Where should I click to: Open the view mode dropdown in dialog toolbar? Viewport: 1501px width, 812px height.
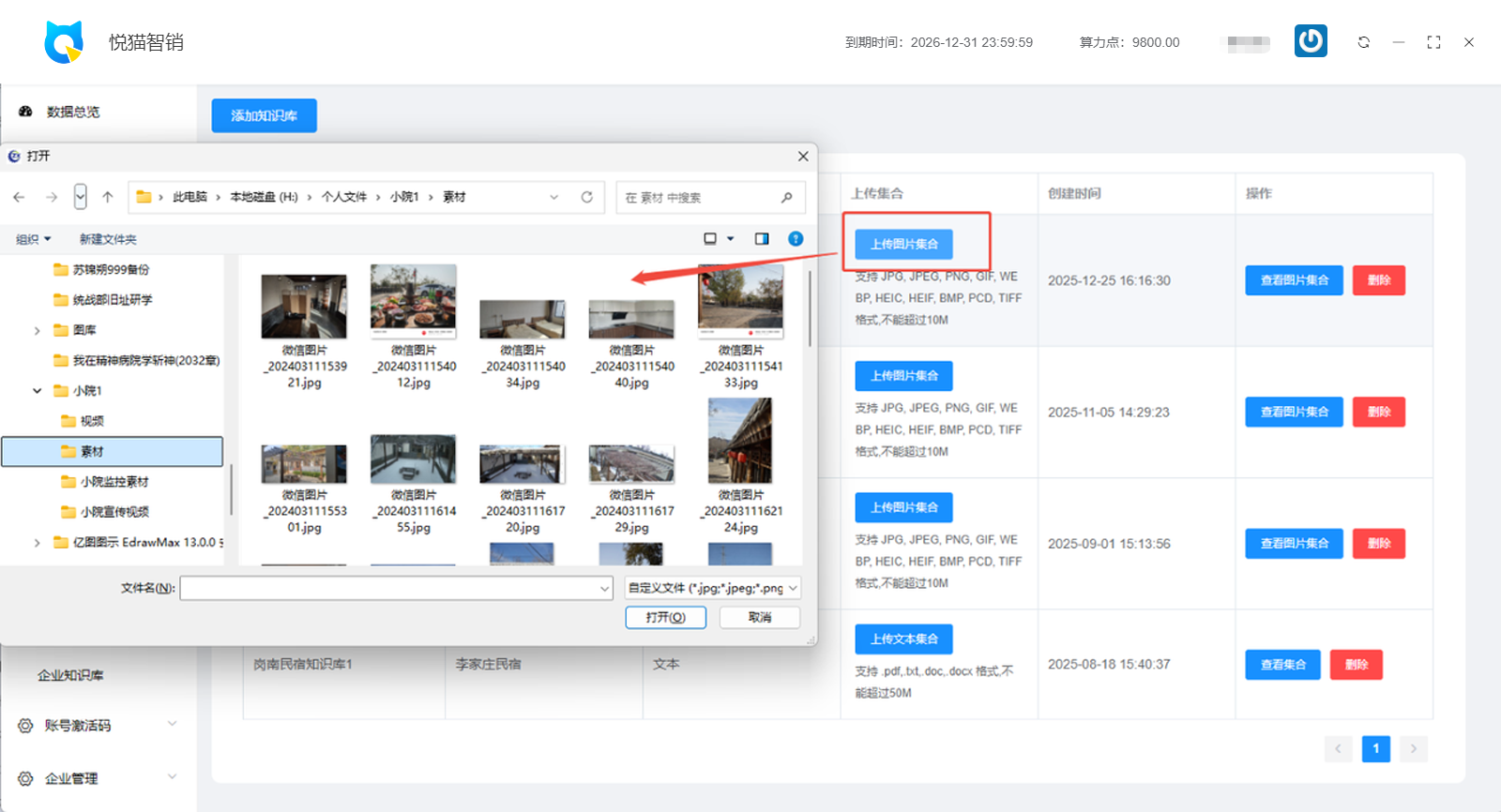tap(731, 239)
